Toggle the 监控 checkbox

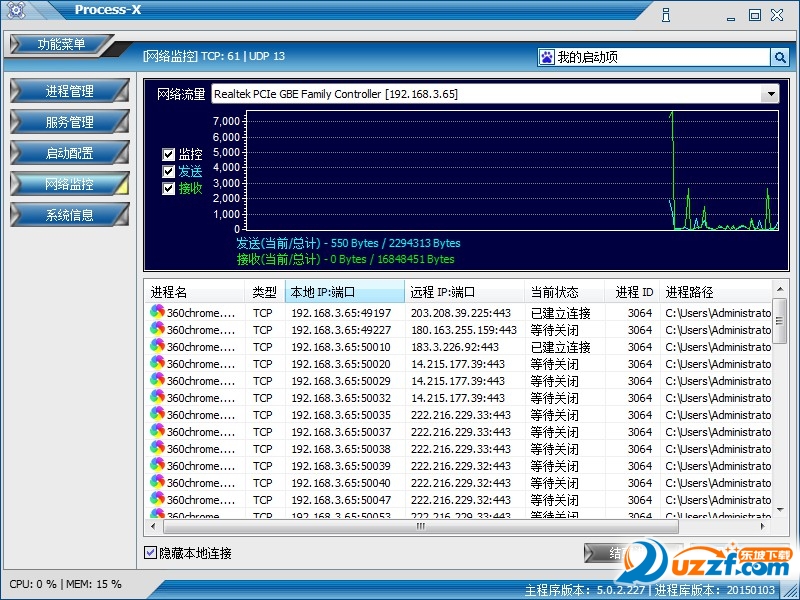click(x=169, y=155)
